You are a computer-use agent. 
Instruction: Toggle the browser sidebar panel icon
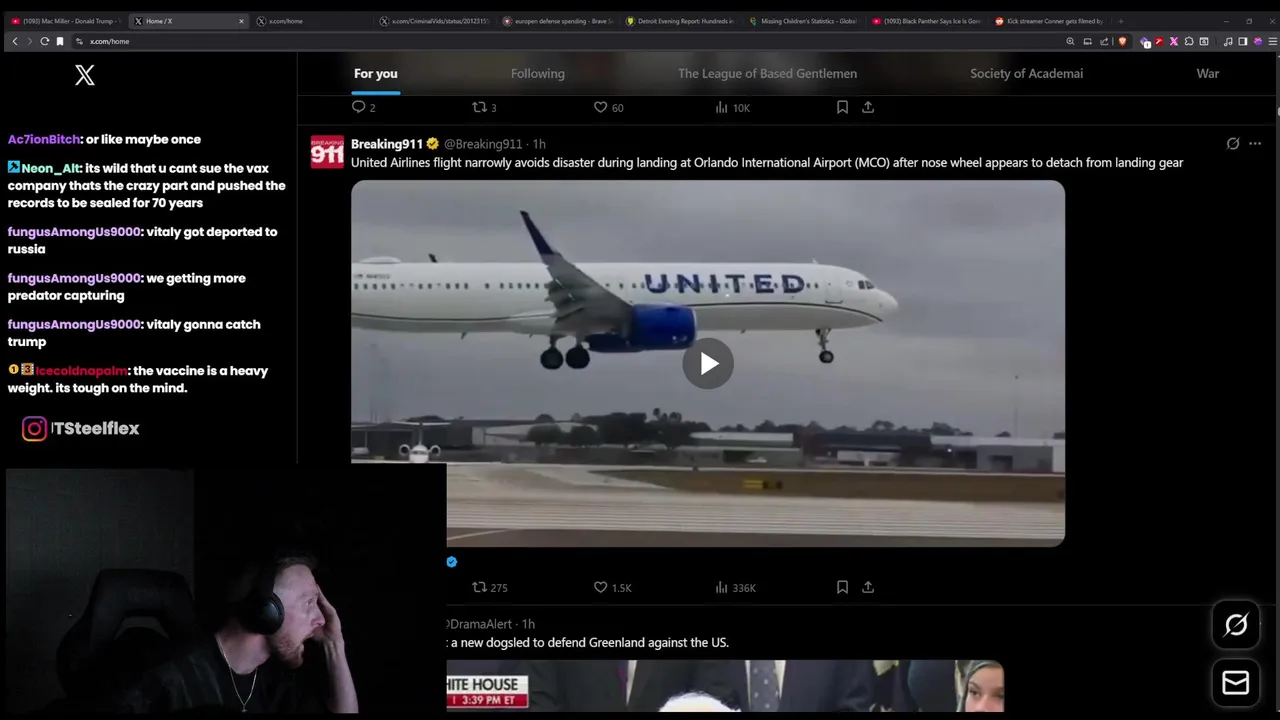(1243, 41)
